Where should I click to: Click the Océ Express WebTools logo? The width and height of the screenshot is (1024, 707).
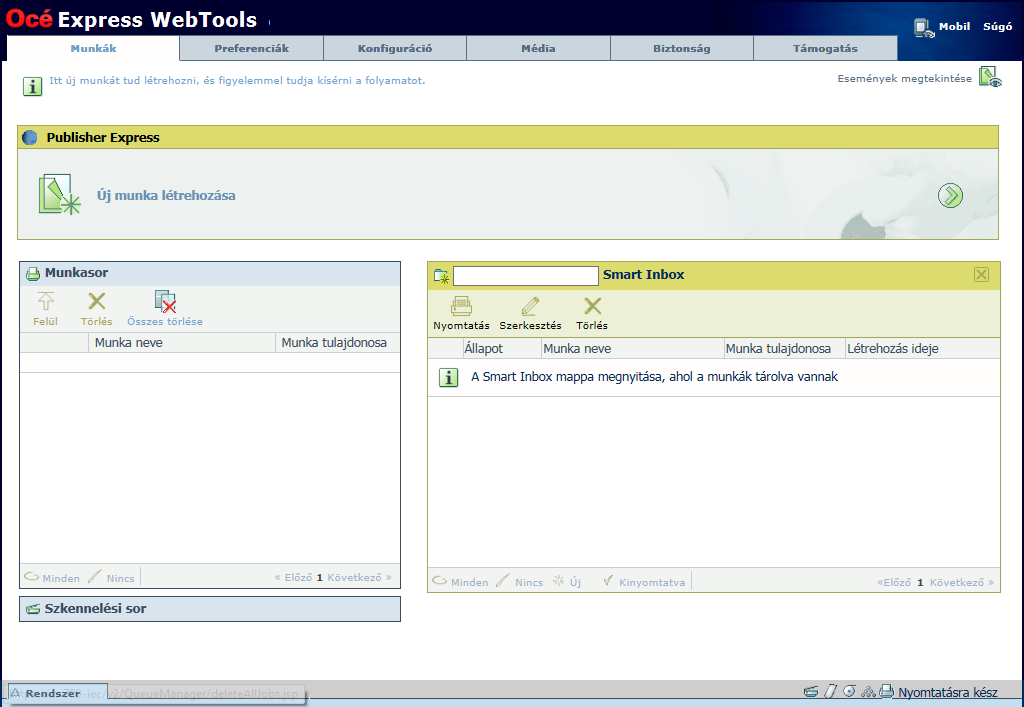pos(131,18)
